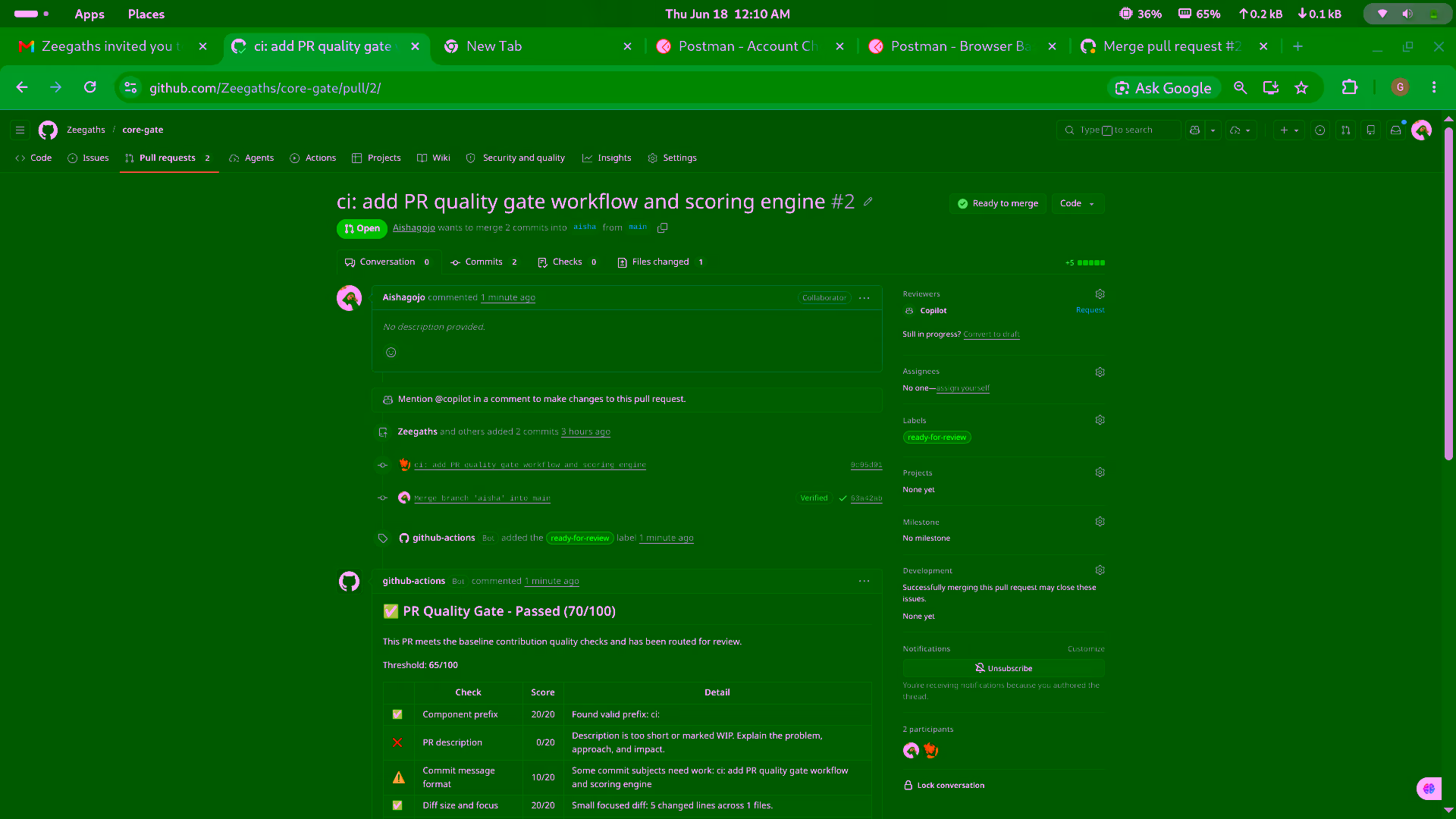Open the Reviewers settings gear
The image size is (1456, 819).
click(x=1100, y=294)
